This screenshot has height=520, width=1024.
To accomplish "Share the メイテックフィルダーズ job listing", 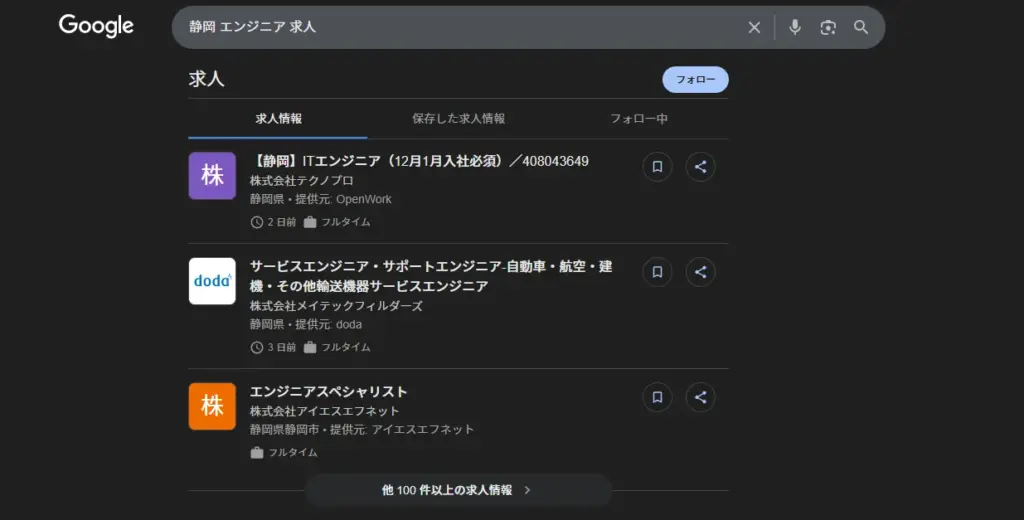I will (700, 271).
